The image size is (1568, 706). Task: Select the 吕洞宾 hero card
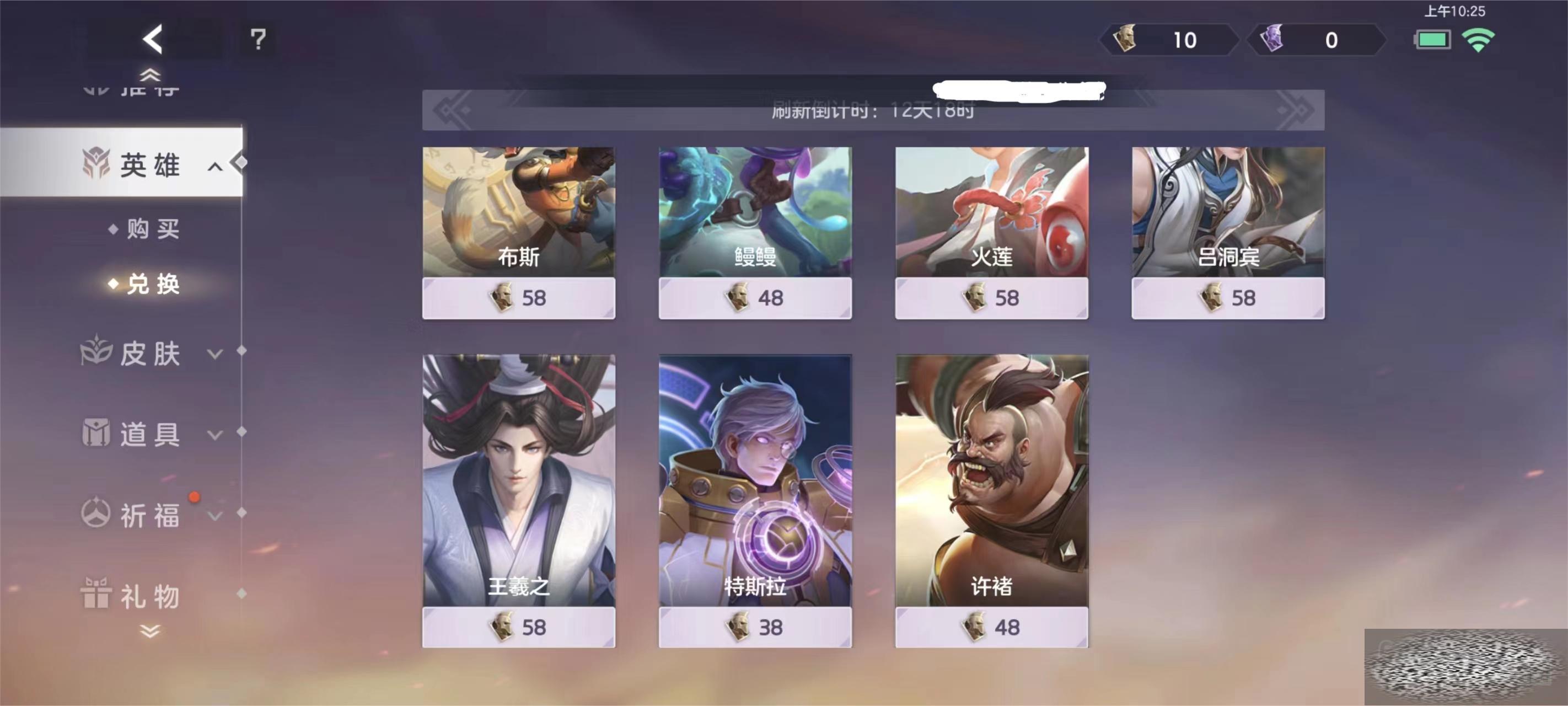pos(1228,212)
